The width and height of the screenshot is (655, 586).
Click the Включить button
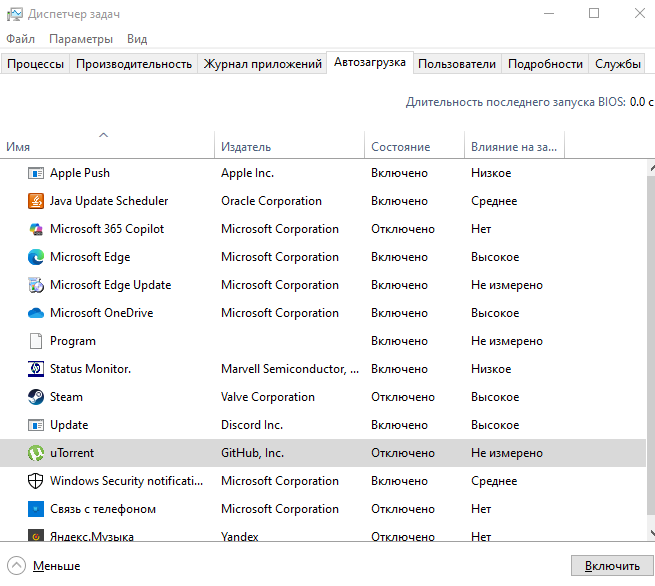(x=612, y=566)
